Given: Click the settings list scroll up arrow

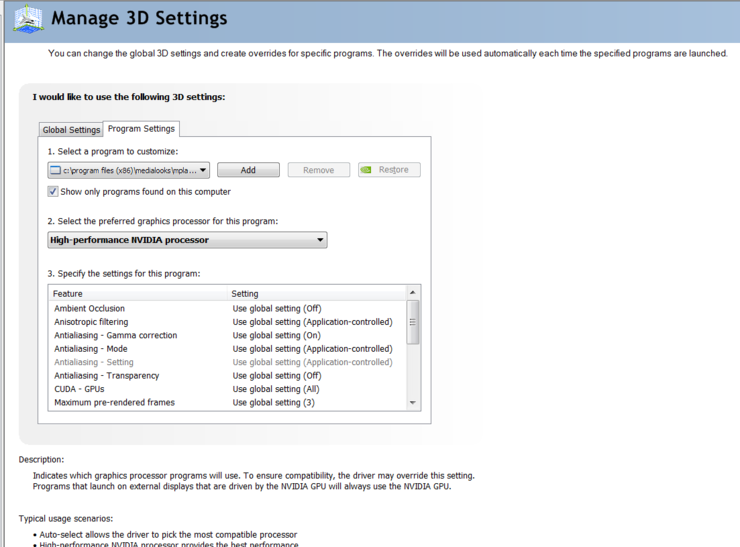Looking at the screenshot, I should tap(413, 293).
